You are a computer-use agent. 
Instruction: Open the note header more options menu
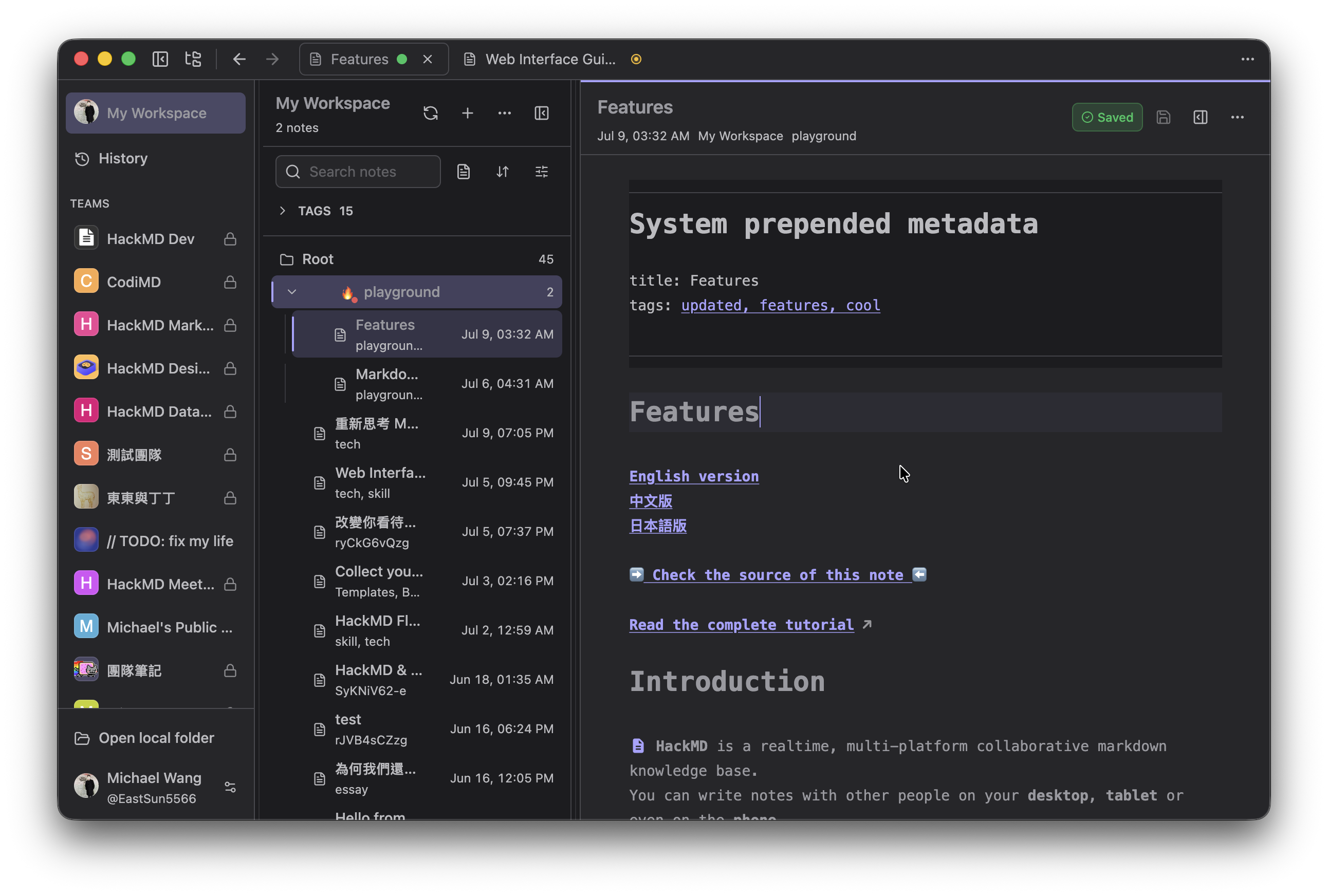tap(1237, 117)
